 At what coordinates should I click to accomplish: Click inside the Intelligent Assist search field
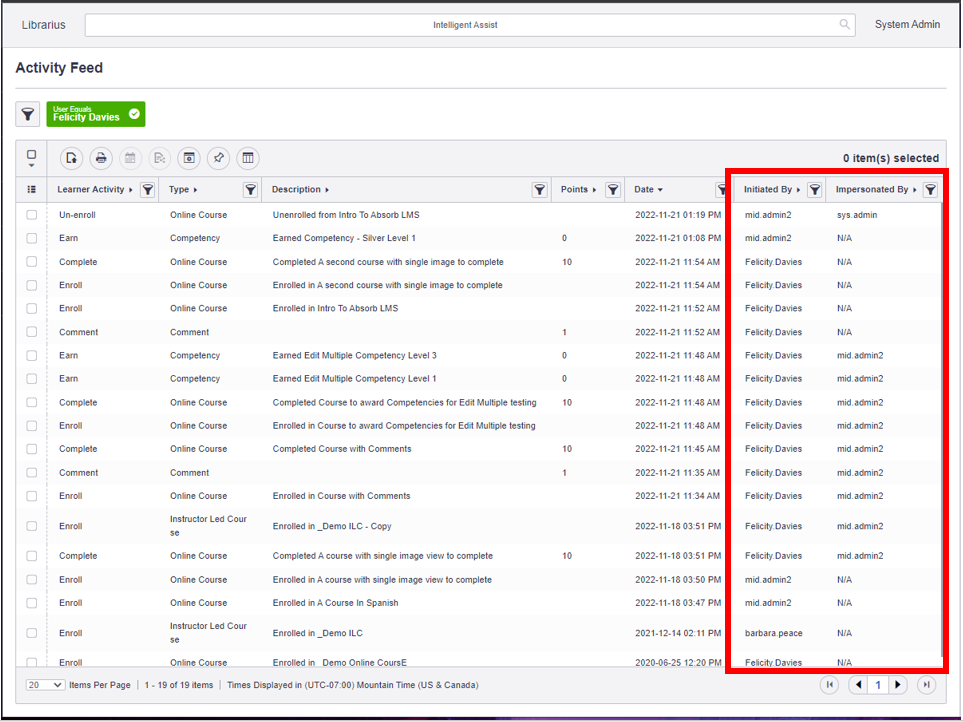point(463,24)
